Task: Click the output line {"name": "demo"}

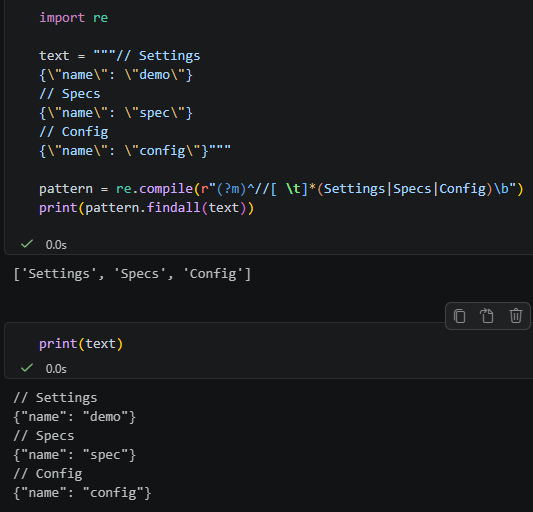Action: click(75, 417)
